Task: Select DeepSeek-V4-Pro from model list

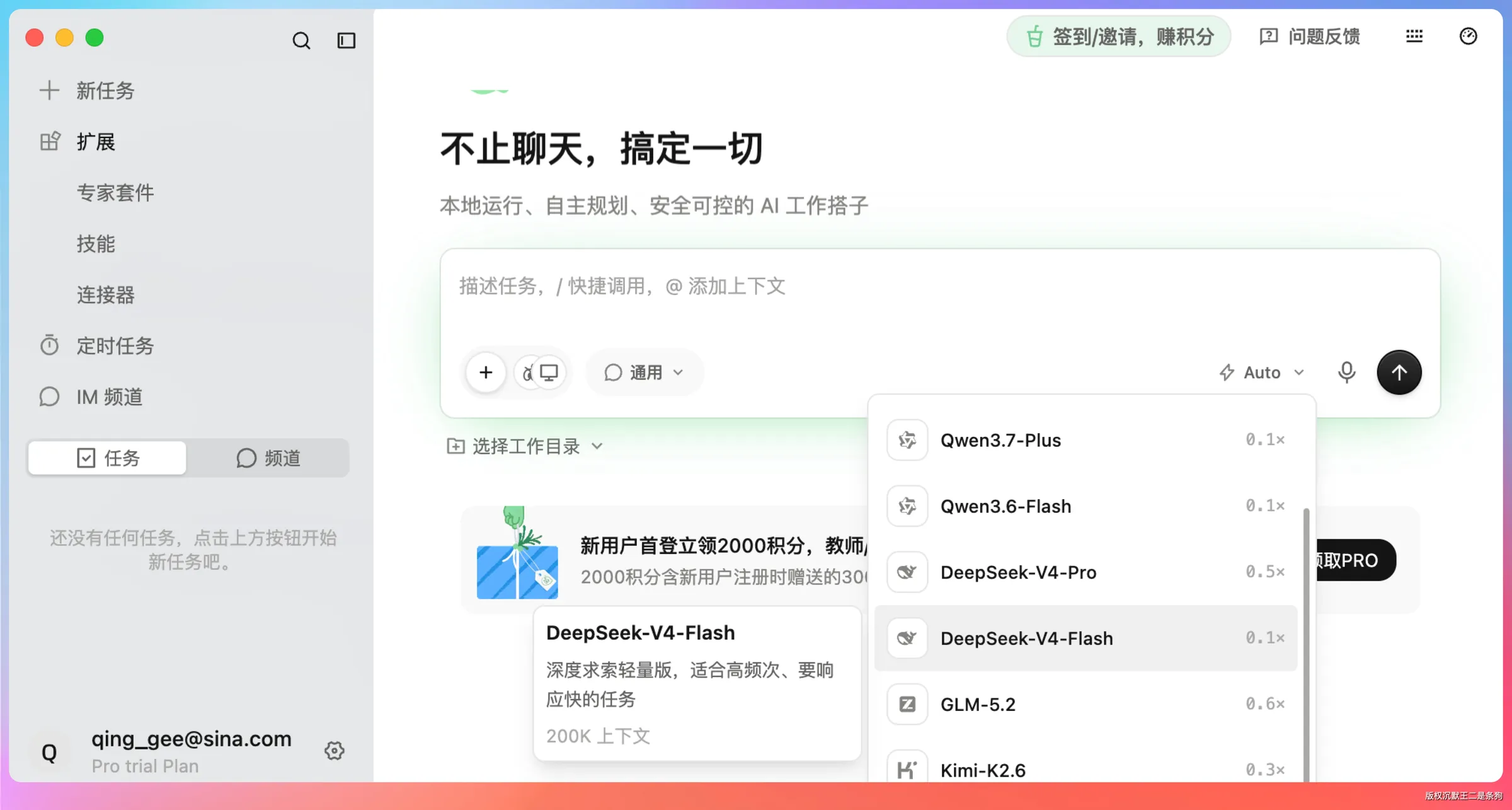Action: [1086, 572]
